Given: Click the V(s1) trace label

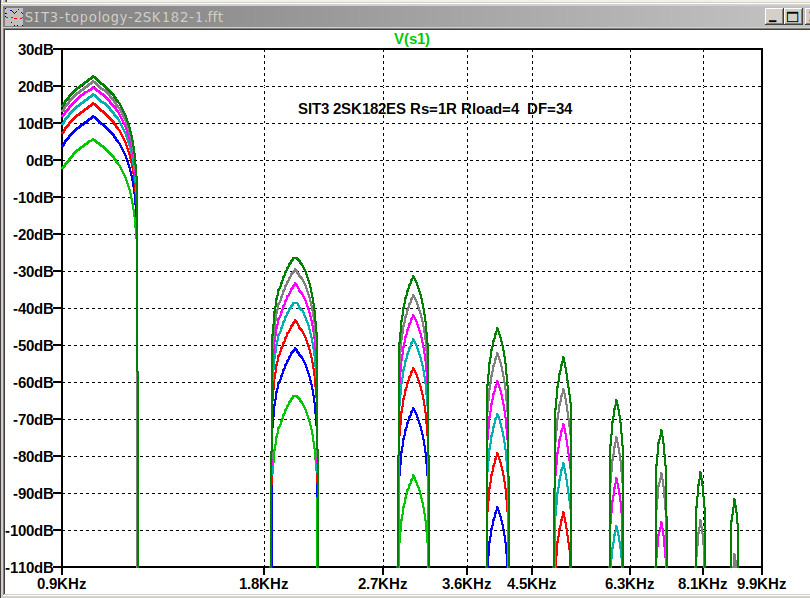Looking at the screenshot, I should point(412,39).
